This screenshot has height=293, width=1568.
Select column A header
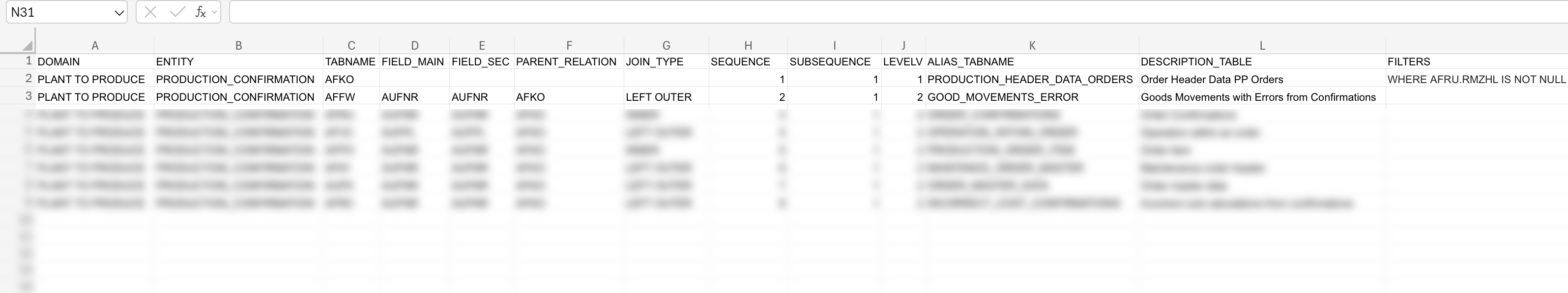click(x=95, y=46)
